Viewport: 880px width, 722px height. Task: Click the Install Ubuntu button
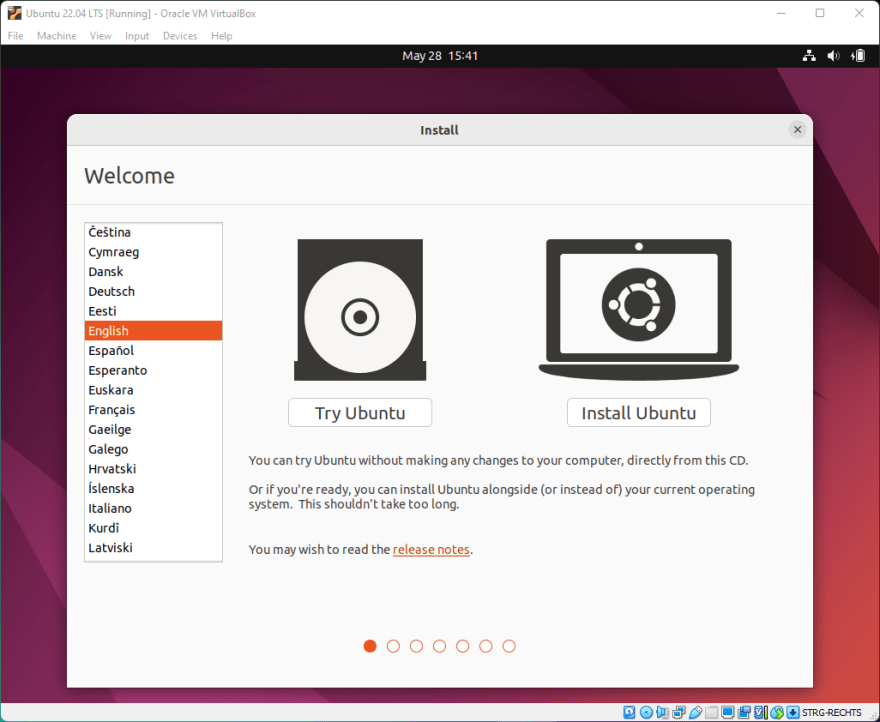tap(639, 413)
